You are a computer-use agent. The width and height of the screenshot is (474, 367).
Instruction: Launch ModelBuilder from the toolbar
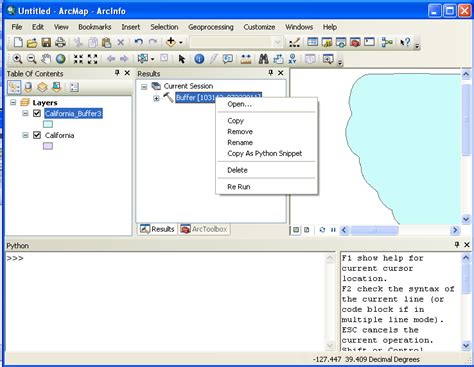pyautogui.click(x=387, y=42)
